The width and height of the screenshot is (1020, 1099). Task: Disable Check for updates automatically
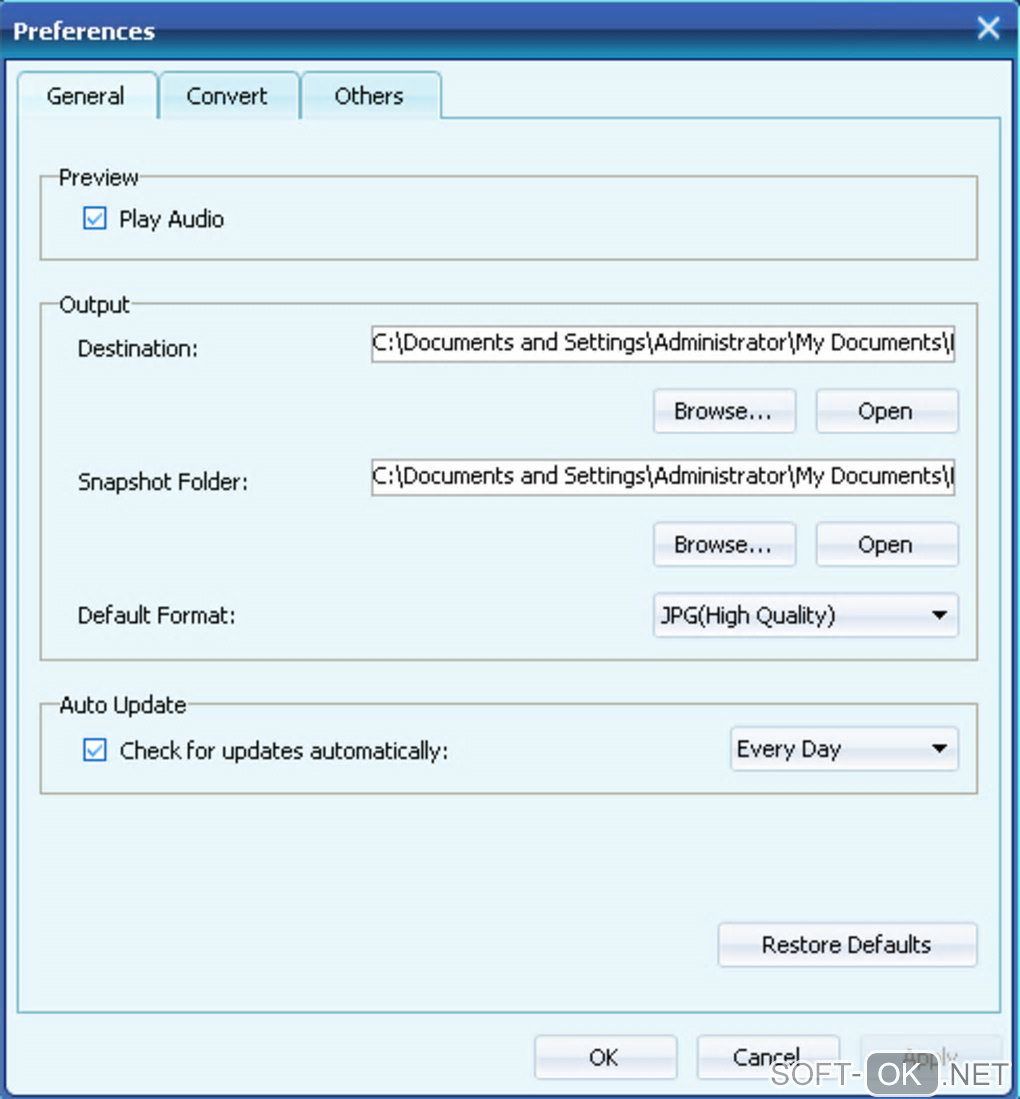tap(95, 750)
